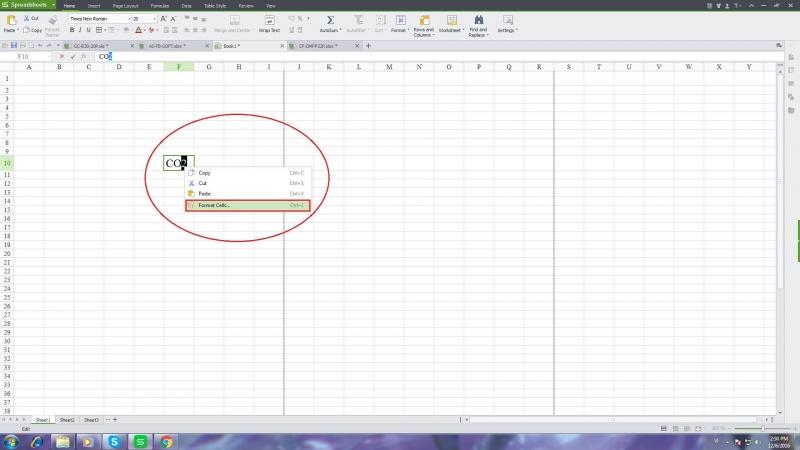Switch to the Page Layout ribbon tab
This screenshot has height=450, width=800.
[x=126, y=5]
